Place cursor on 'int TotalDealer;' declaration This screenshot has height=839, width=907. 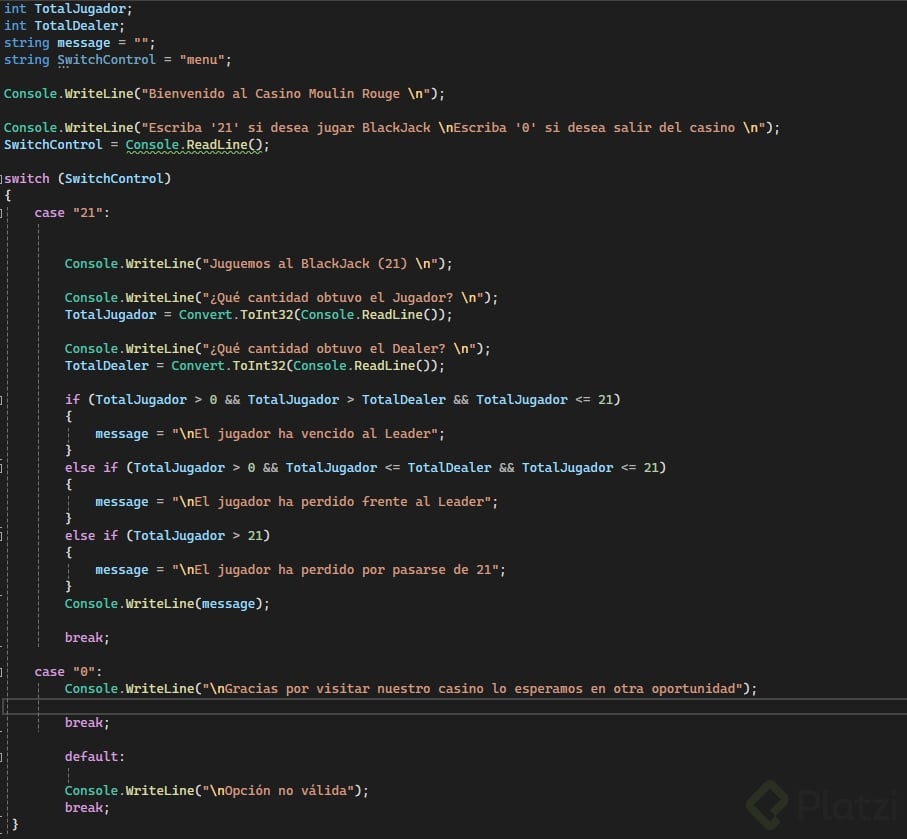[x=64, y=25]
